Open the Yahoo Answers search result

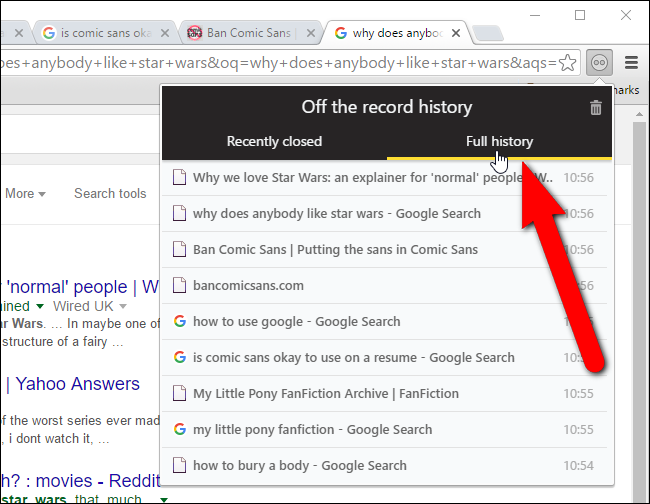[x=78, y=384]
